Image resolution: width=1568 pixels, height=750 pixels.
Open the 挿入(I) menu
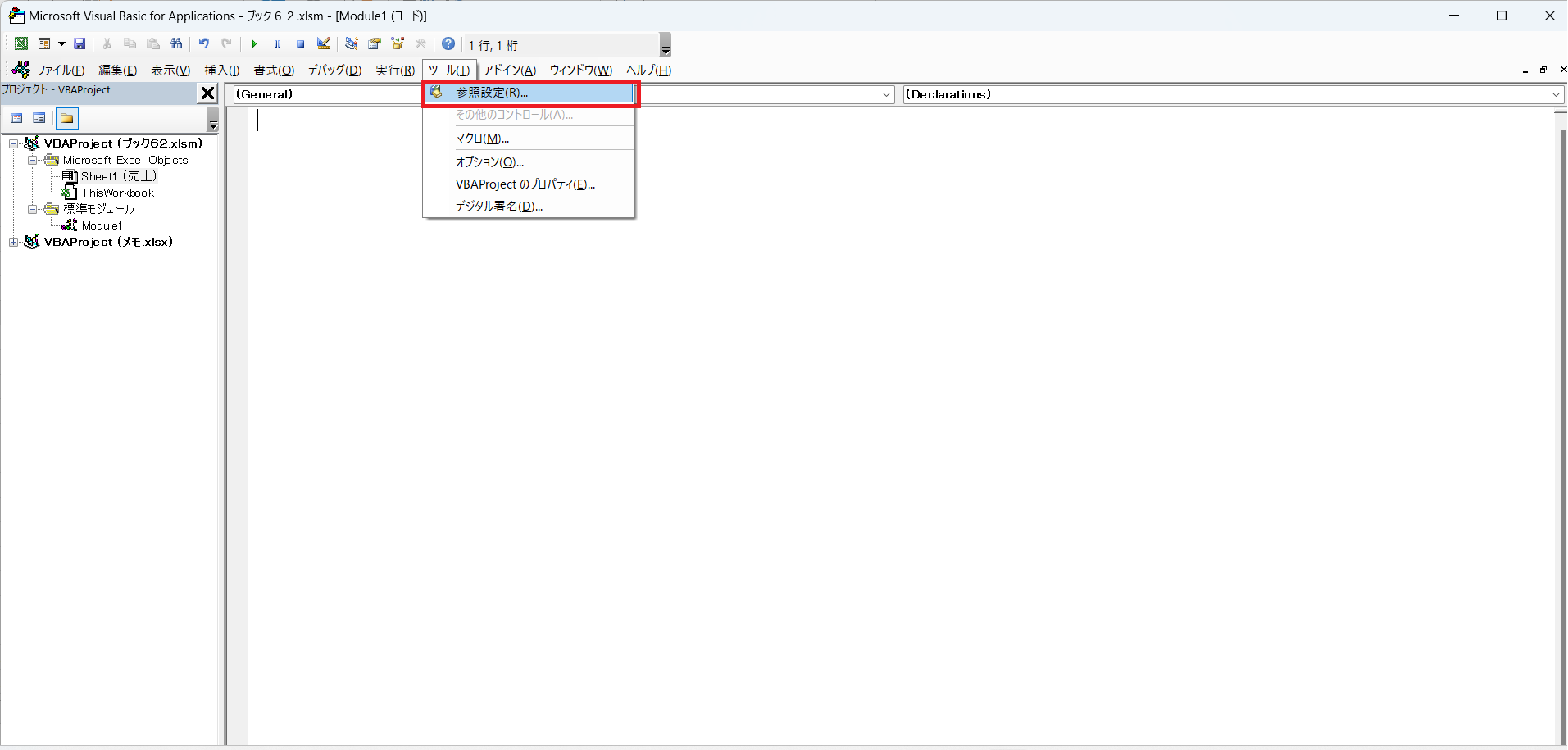[222, 70]
